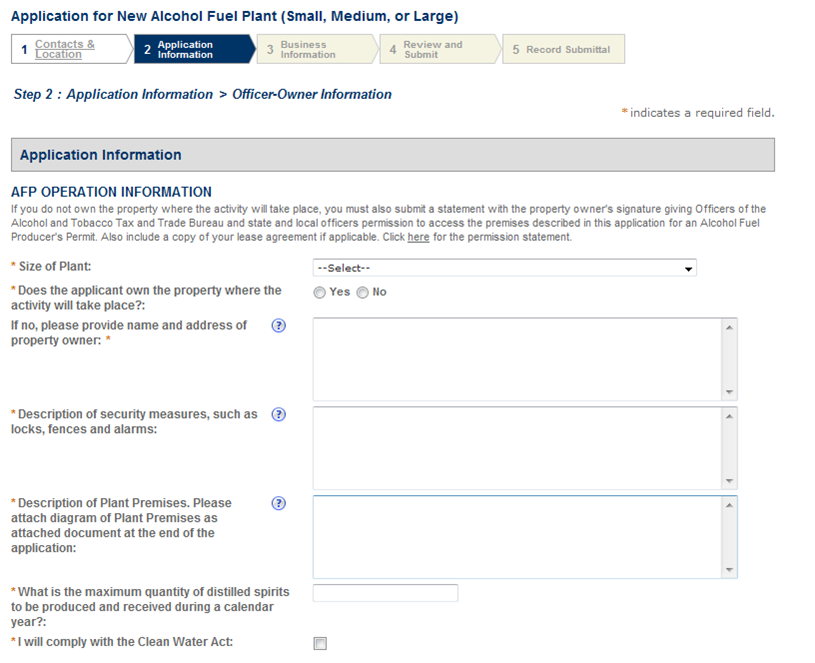Click help icon beside property owner address field
The image size is (815, 663).
(279, 326)
